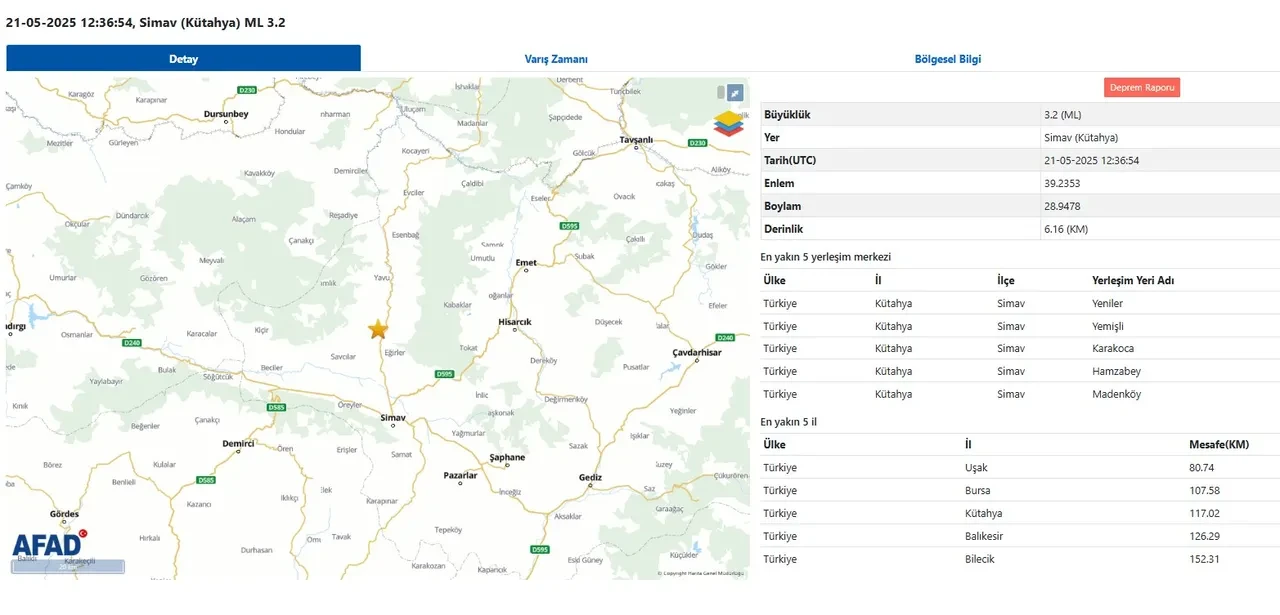The image size is (1280, 615).
Task: Click the D595 road badge near Emet
Action: [x=569, y=226]
